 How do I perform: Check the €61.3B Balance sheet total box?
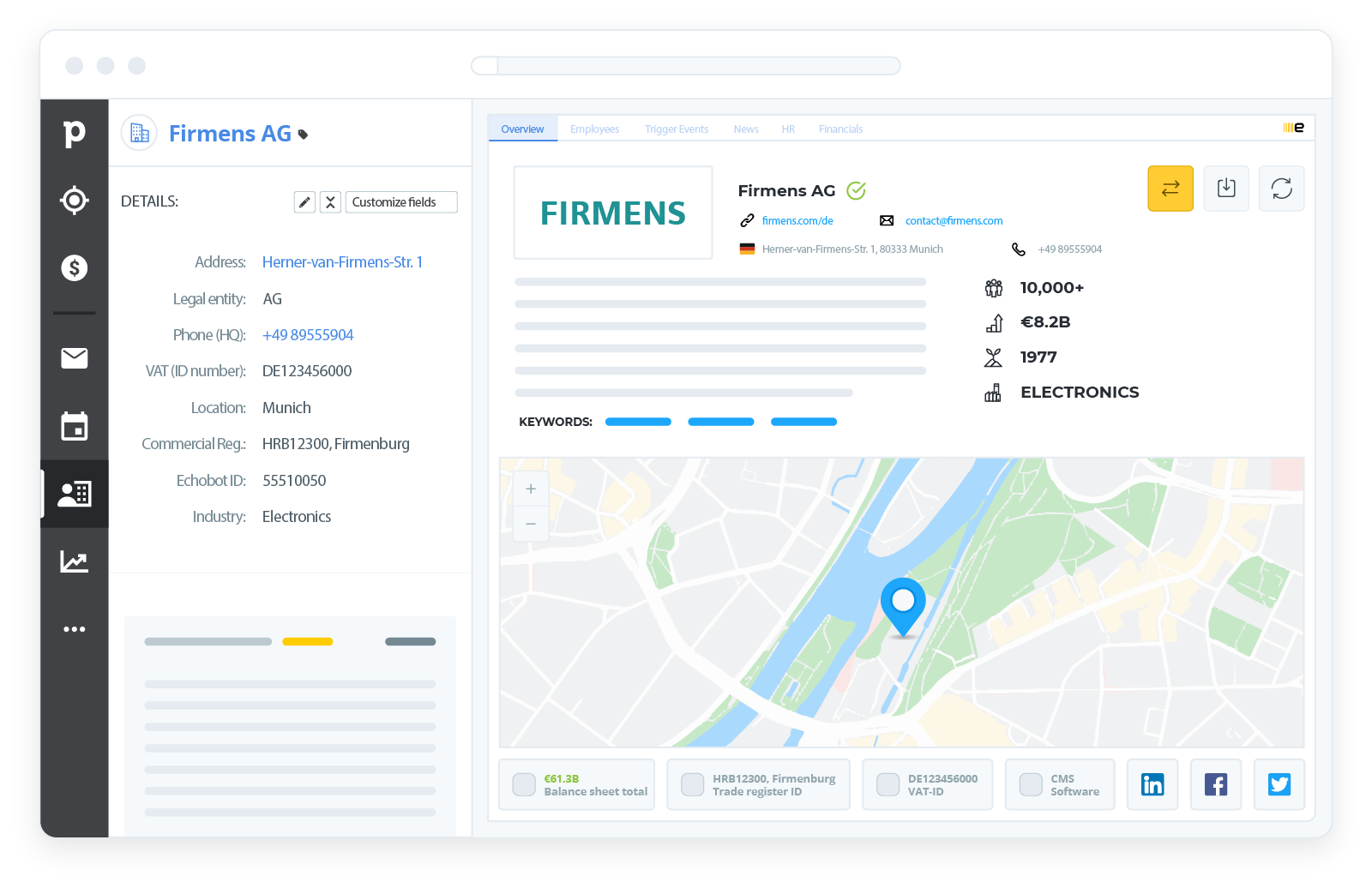pos(524,783)
